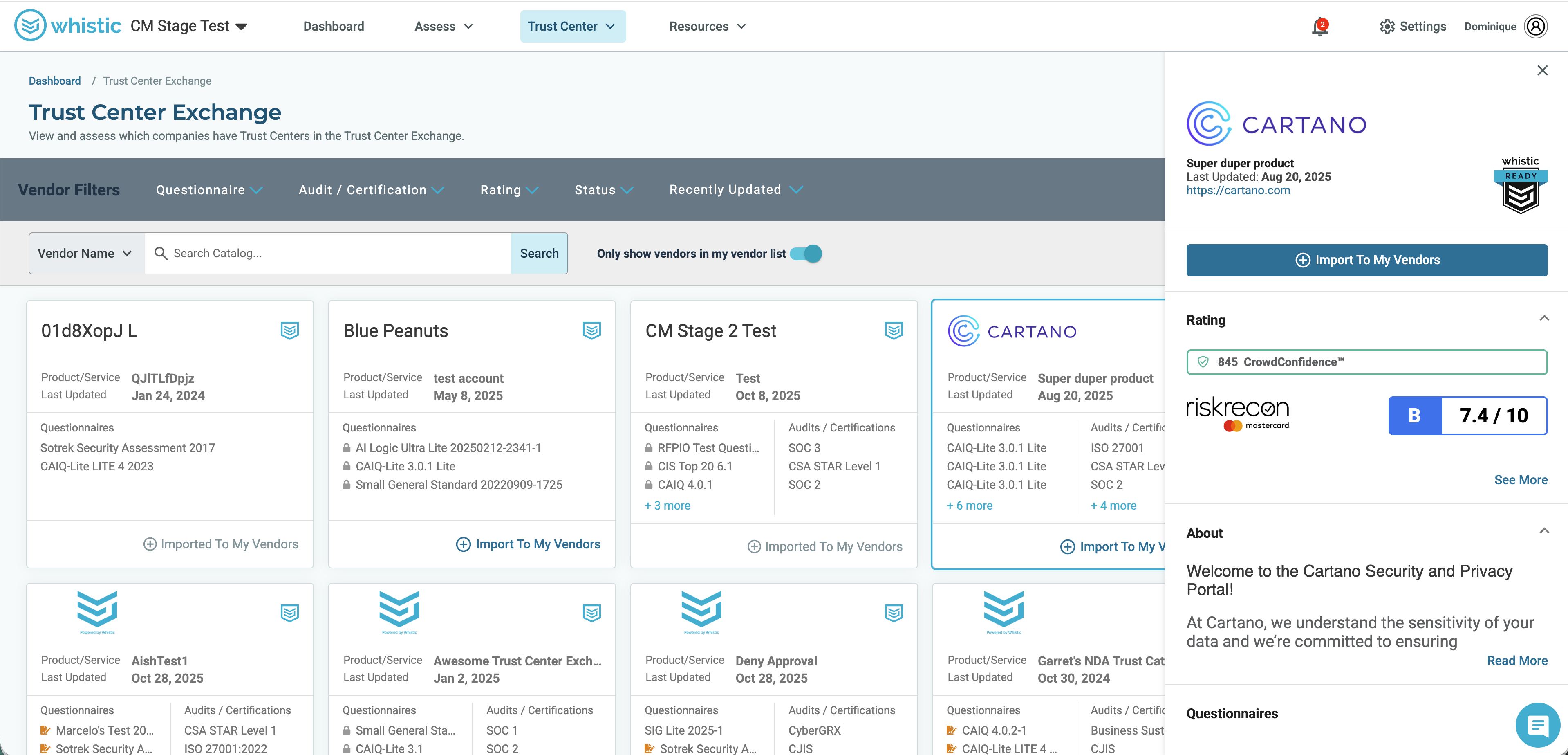Click lock icon beside Small General Standard 20220909-1725
The width and height of the screenshot is (1568, 755).
tap(346, 485)
